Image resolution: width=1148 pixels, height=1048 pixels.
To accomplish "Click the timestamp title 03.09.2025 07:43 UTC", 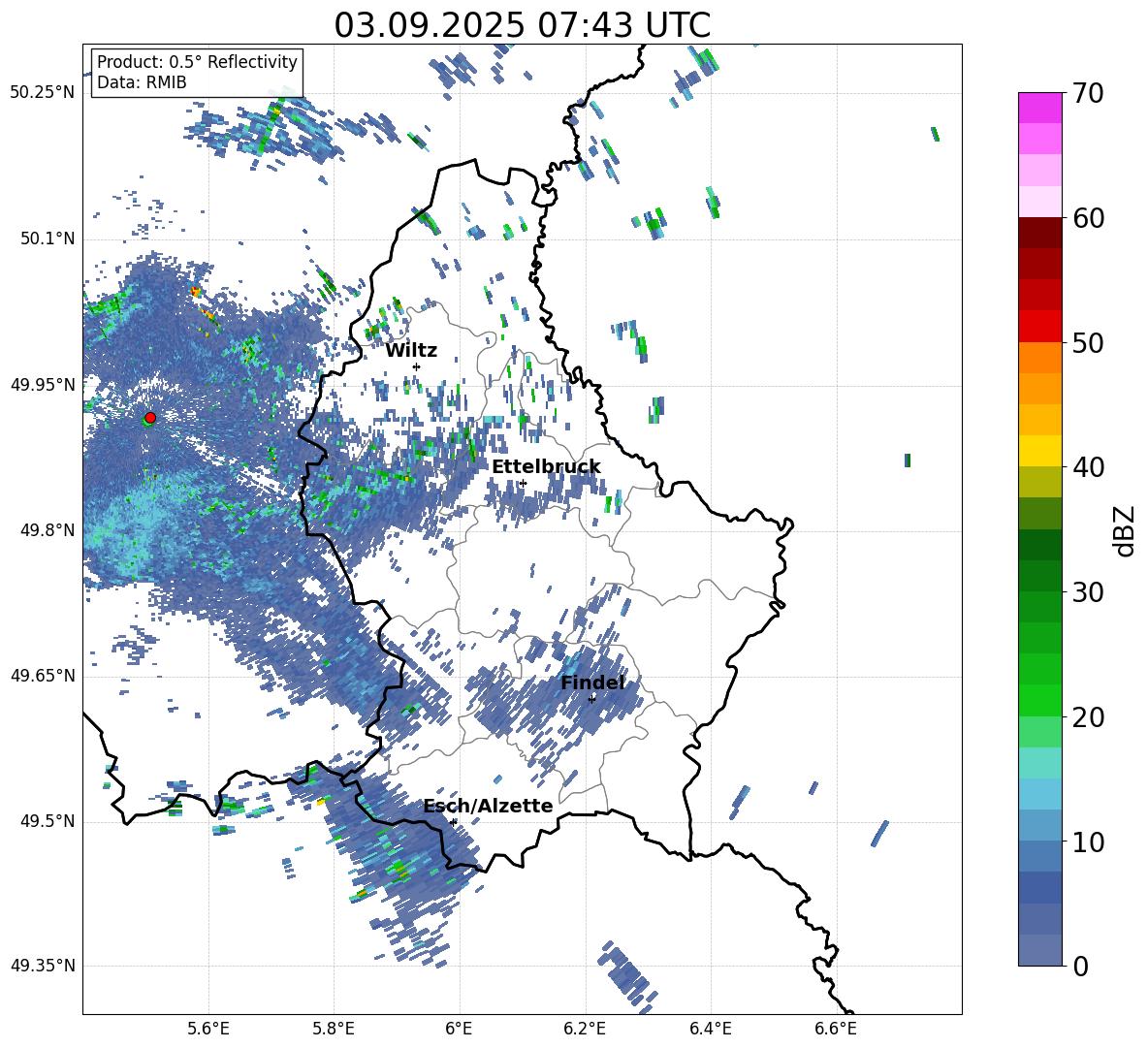I will point(522,25).
